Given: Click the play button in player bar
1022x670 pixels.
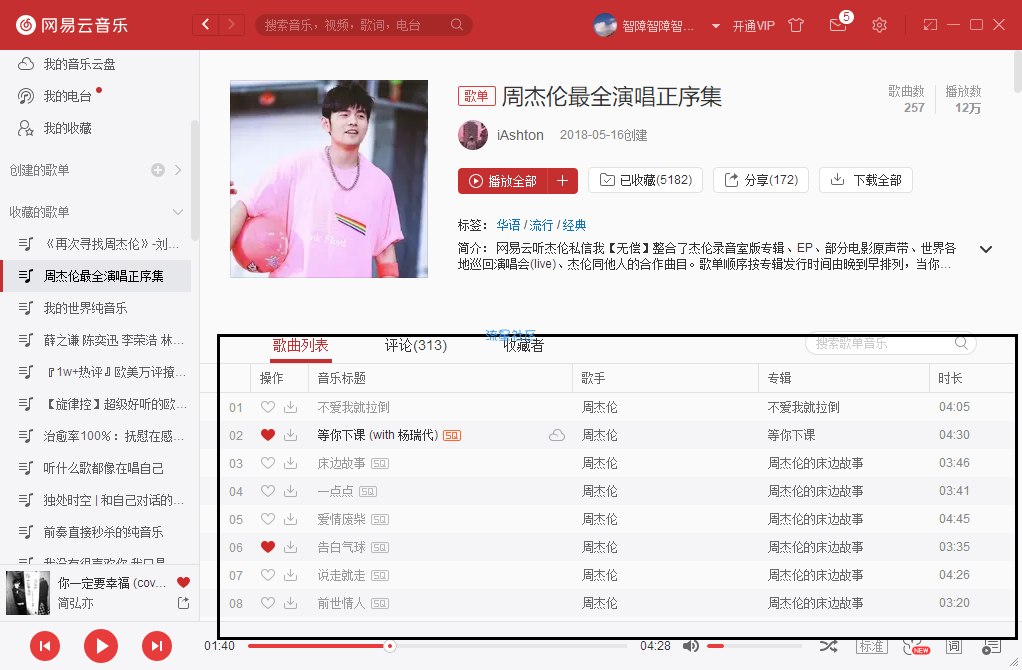Looking at the screenshot, I should pyautogui.click(x=101, y=646).
